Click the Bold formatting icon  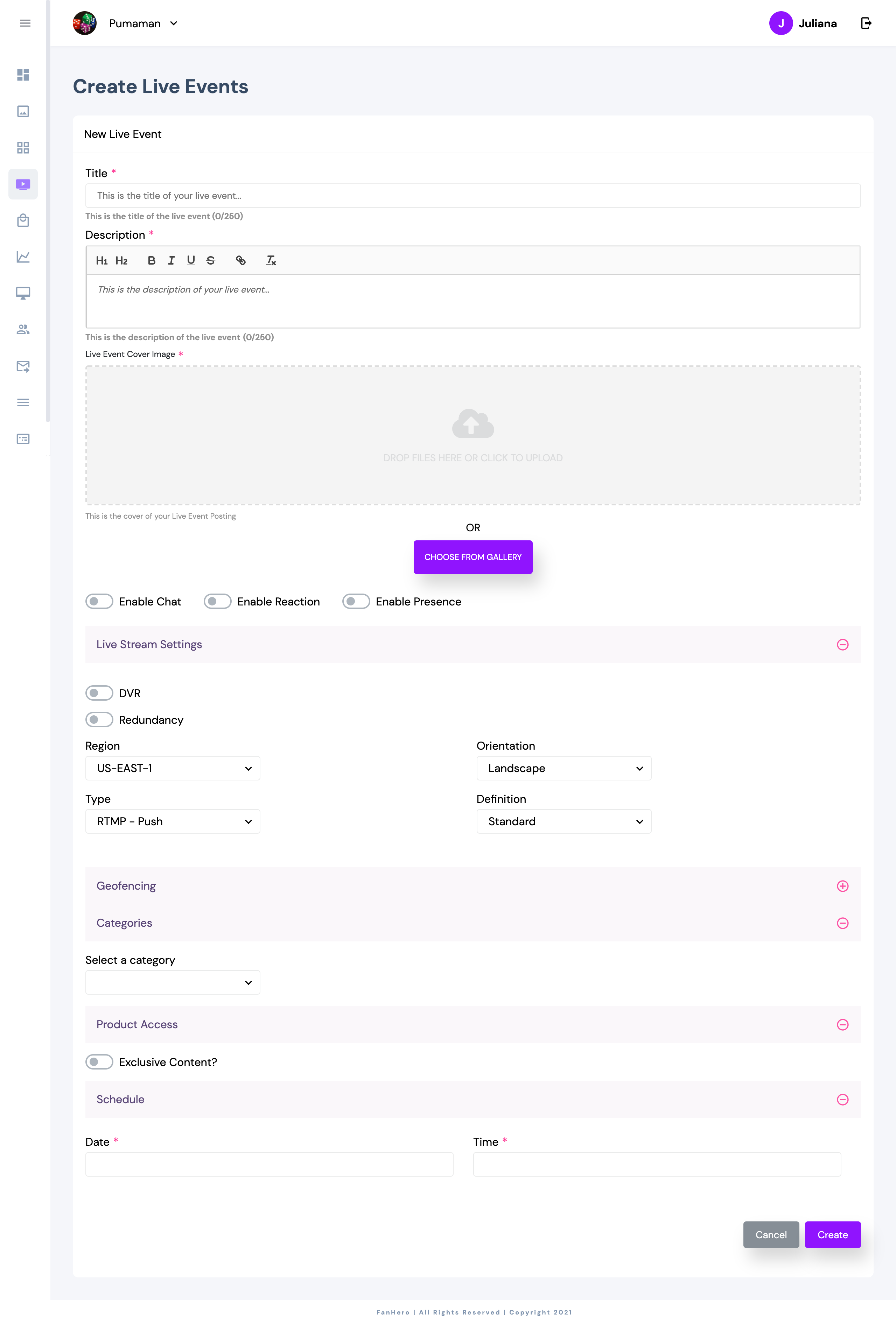[151, 260]
